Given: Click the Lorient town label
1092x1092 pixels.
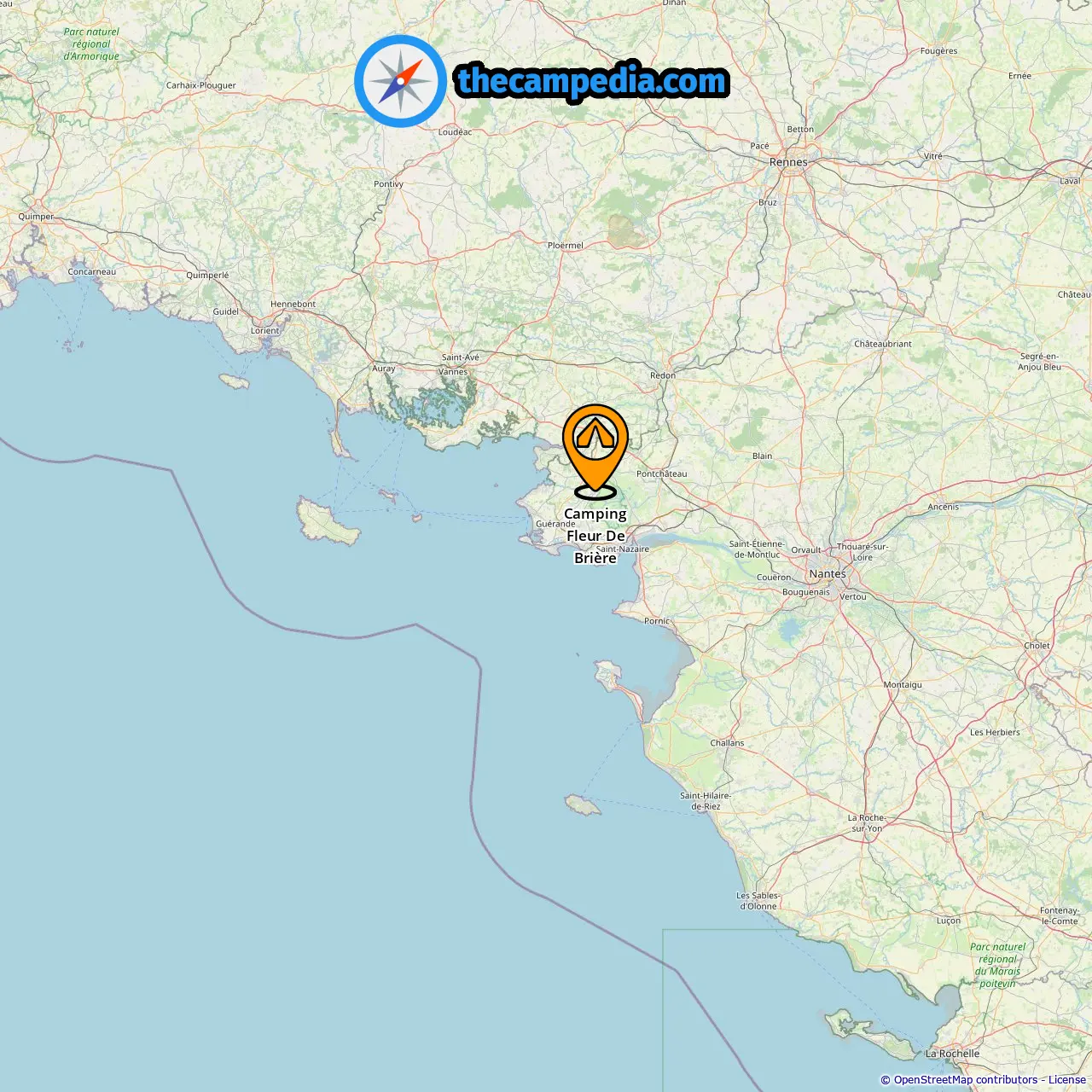Looking at the screenshot, I should point(264,331).
